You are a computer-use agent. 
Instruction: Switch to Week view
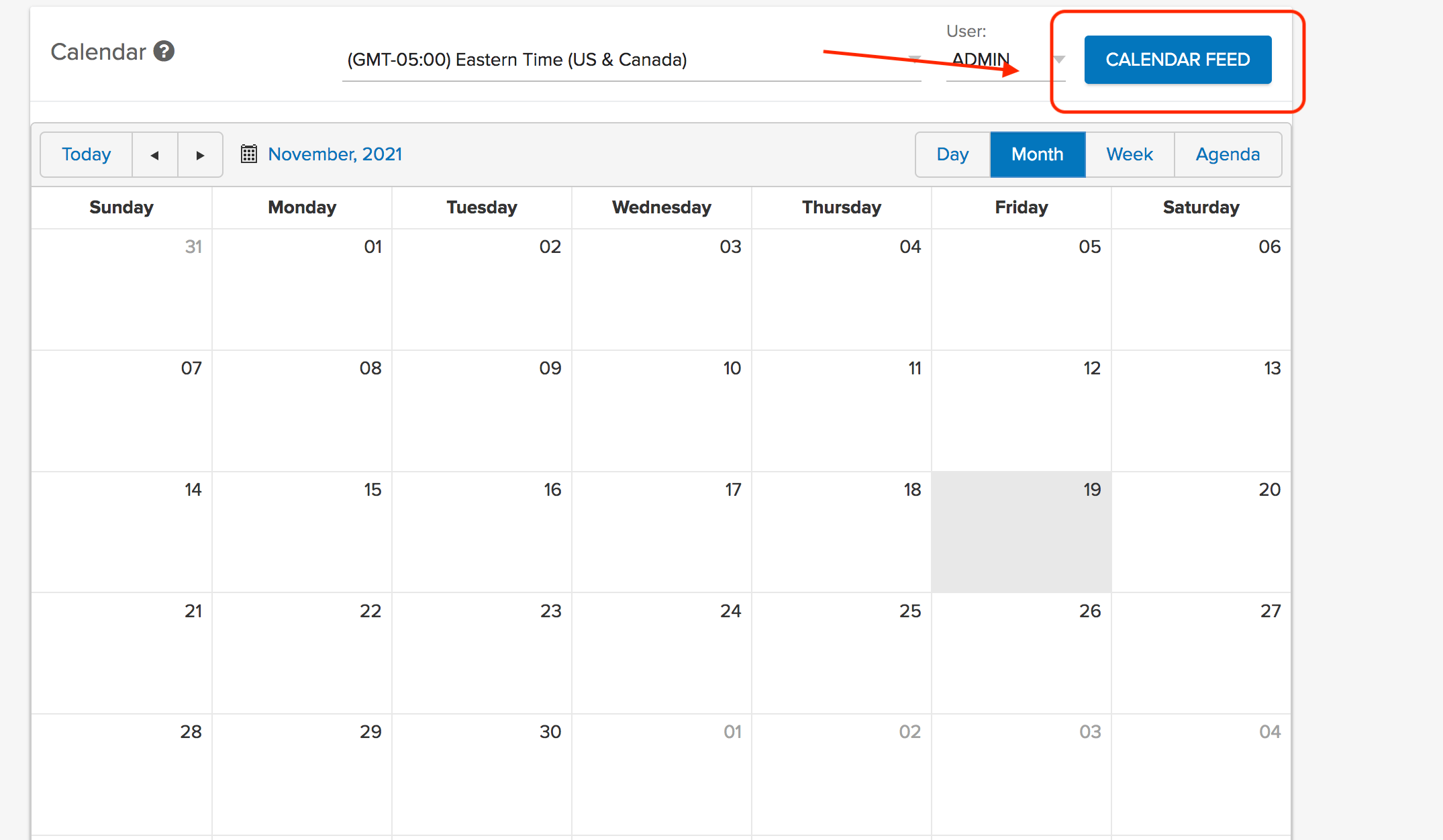click(1130, 155)
